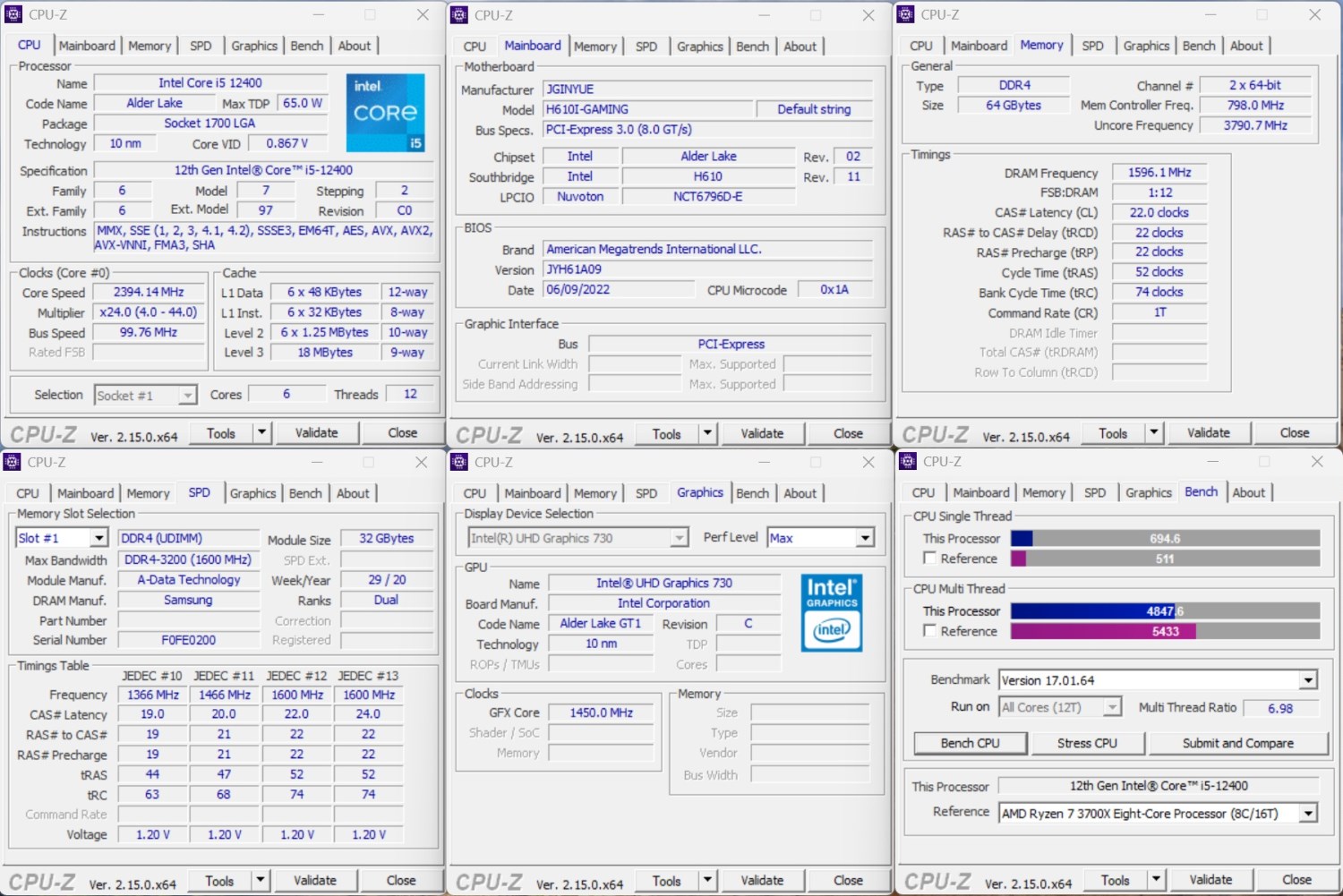This screenshot has width=1343, height=896.
Task: Expand the Perf Level Max dropdown
Action: point(864,538)
